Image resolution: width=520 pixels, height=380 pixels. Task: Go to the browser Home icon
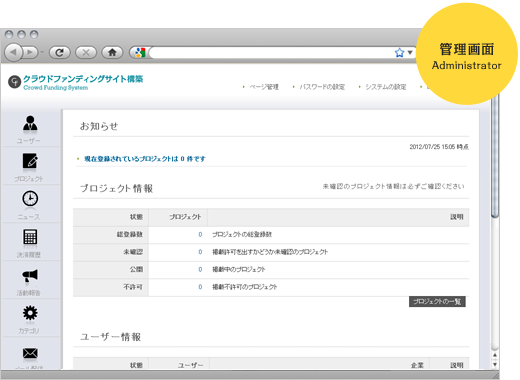[x=112, y=52]
